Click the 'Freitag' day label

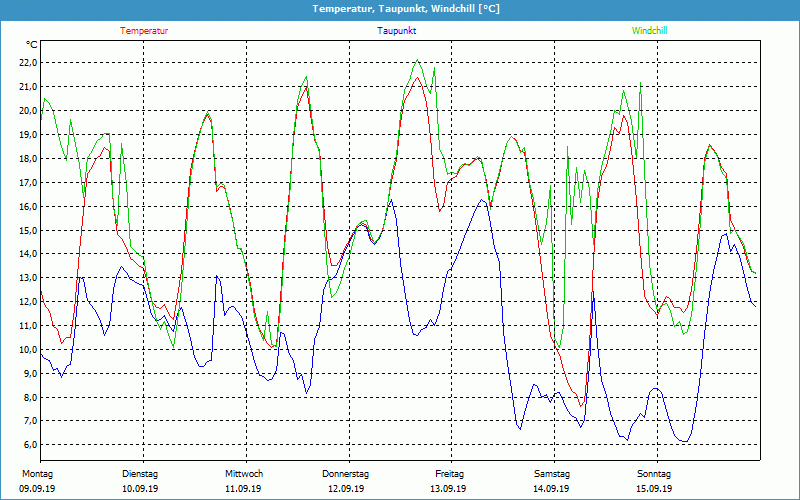point(449,474)
